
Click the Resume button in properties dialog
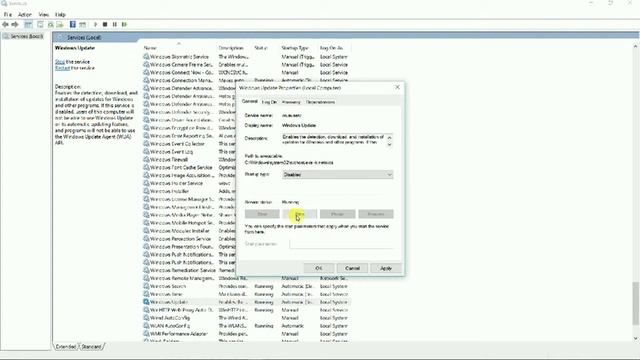(376, 214)
